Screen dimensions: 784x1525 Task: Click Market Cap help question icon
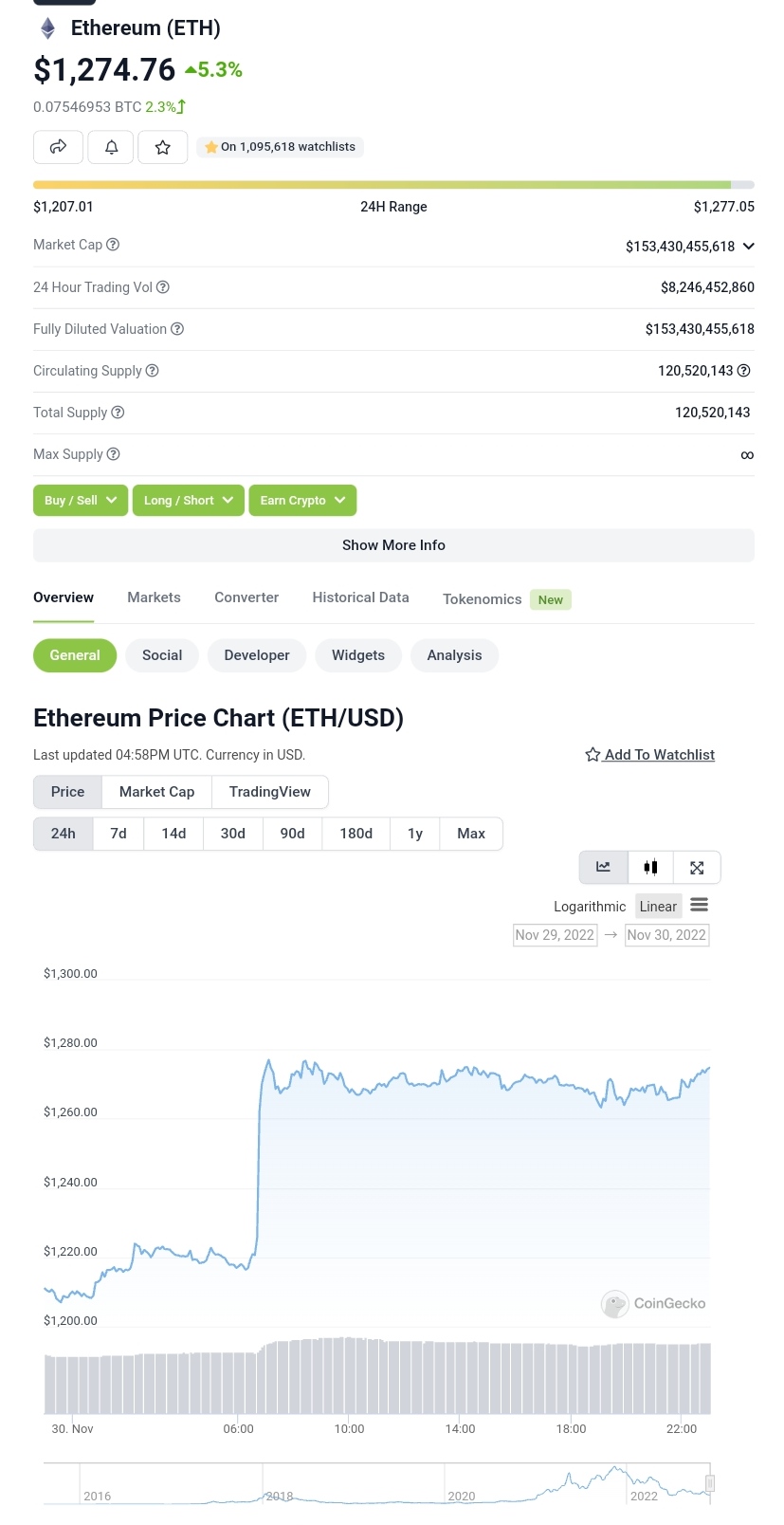pos(113,245)
